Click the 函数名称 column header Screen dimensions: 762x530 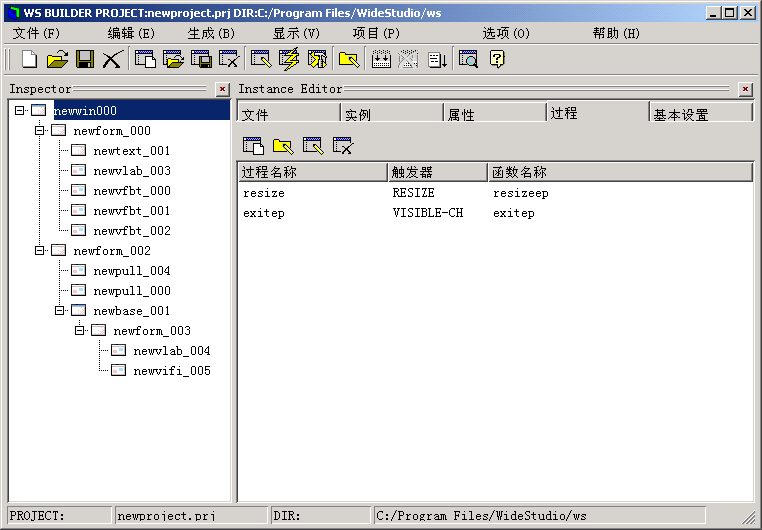(621, 172)
